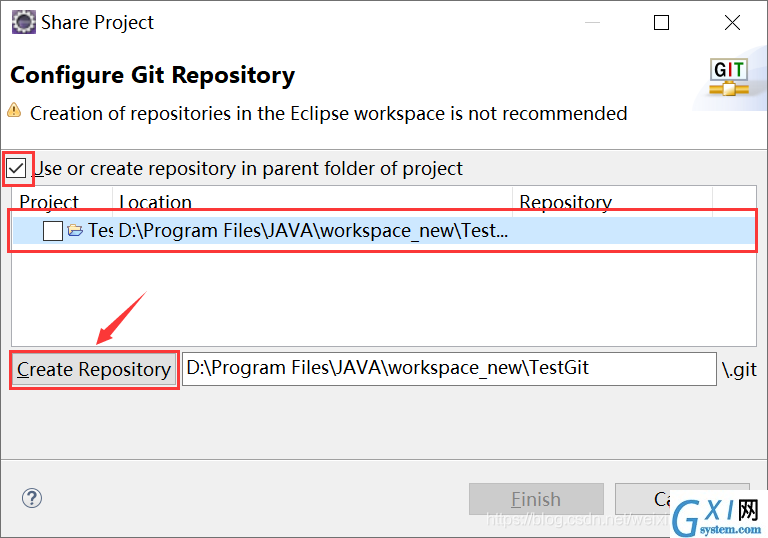
Task: Click the repository path input field
Action: coord(449,368)
